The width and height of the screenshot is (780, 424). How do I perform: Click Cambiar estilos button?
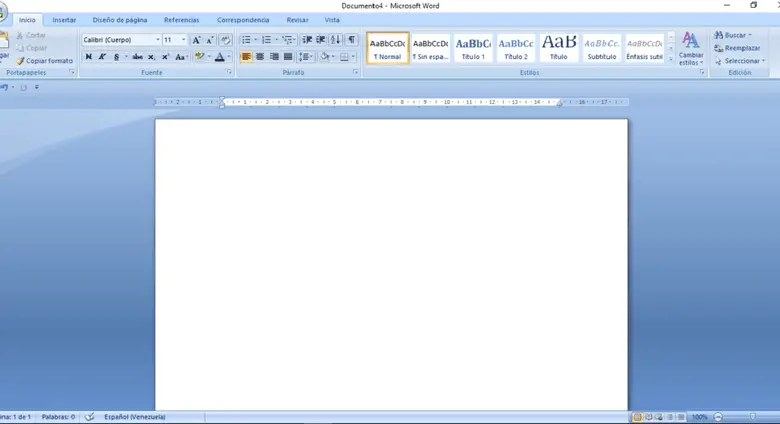(x=691, y=48)
